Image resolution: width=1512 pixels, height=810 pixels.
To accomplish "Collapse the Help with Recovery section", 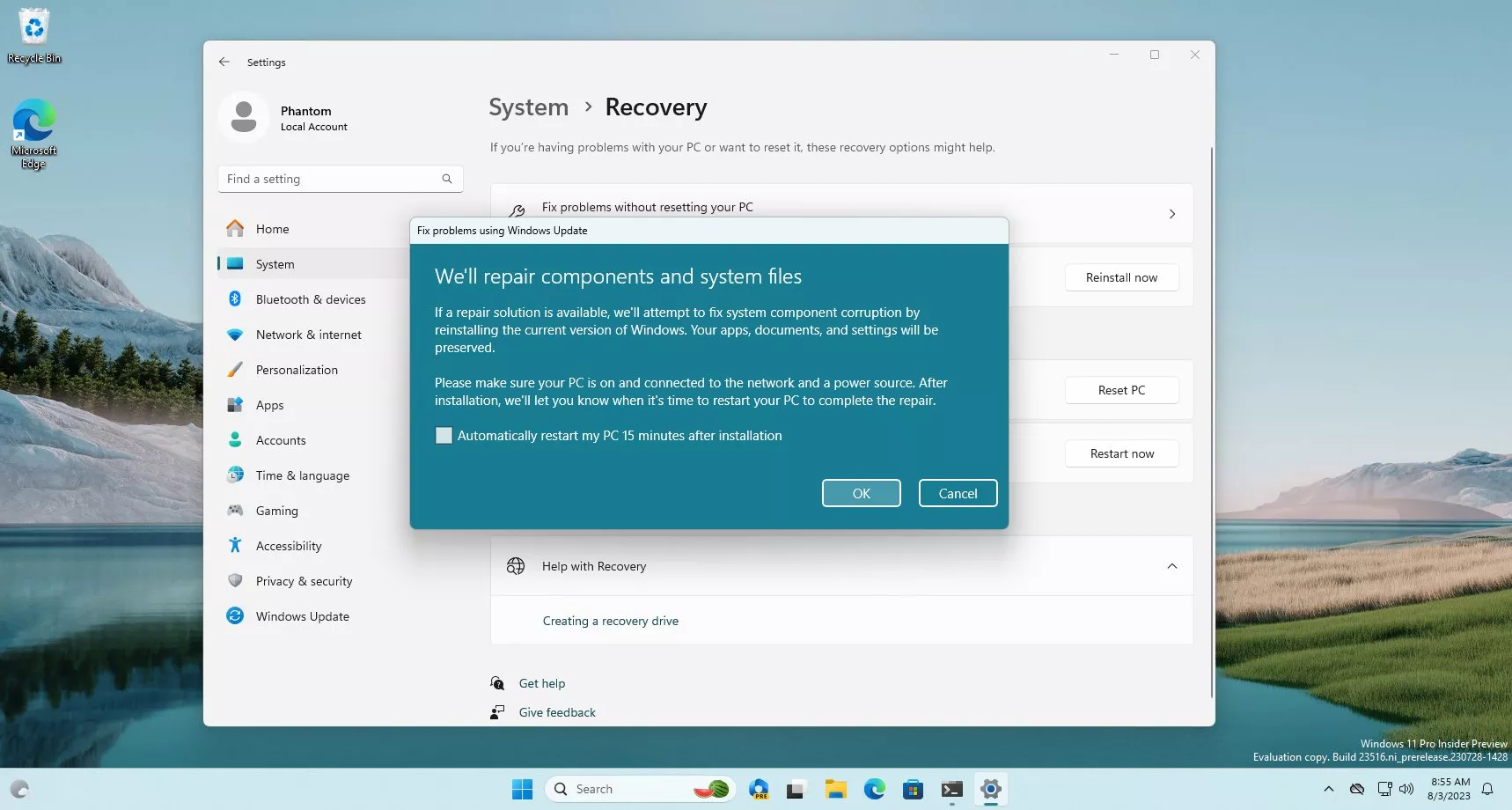I will point(1171,566).
